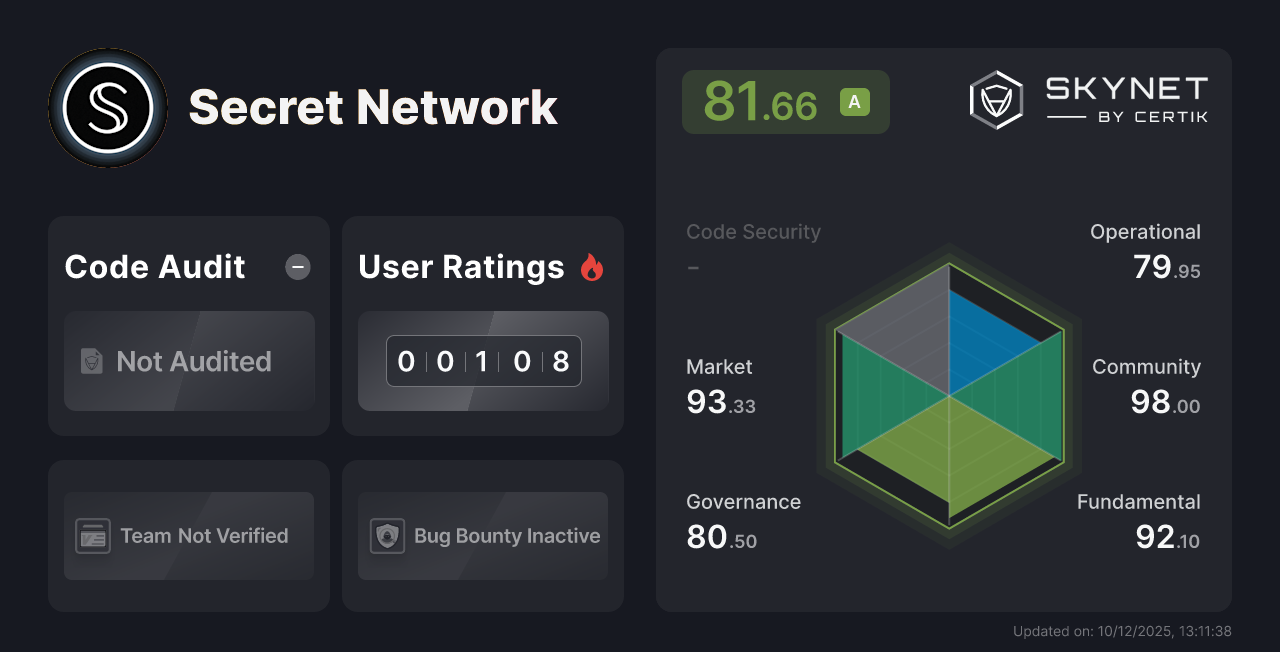Expand the Code Security details
The width and height of the screenshot is (1280, 652).
[753, 232]
